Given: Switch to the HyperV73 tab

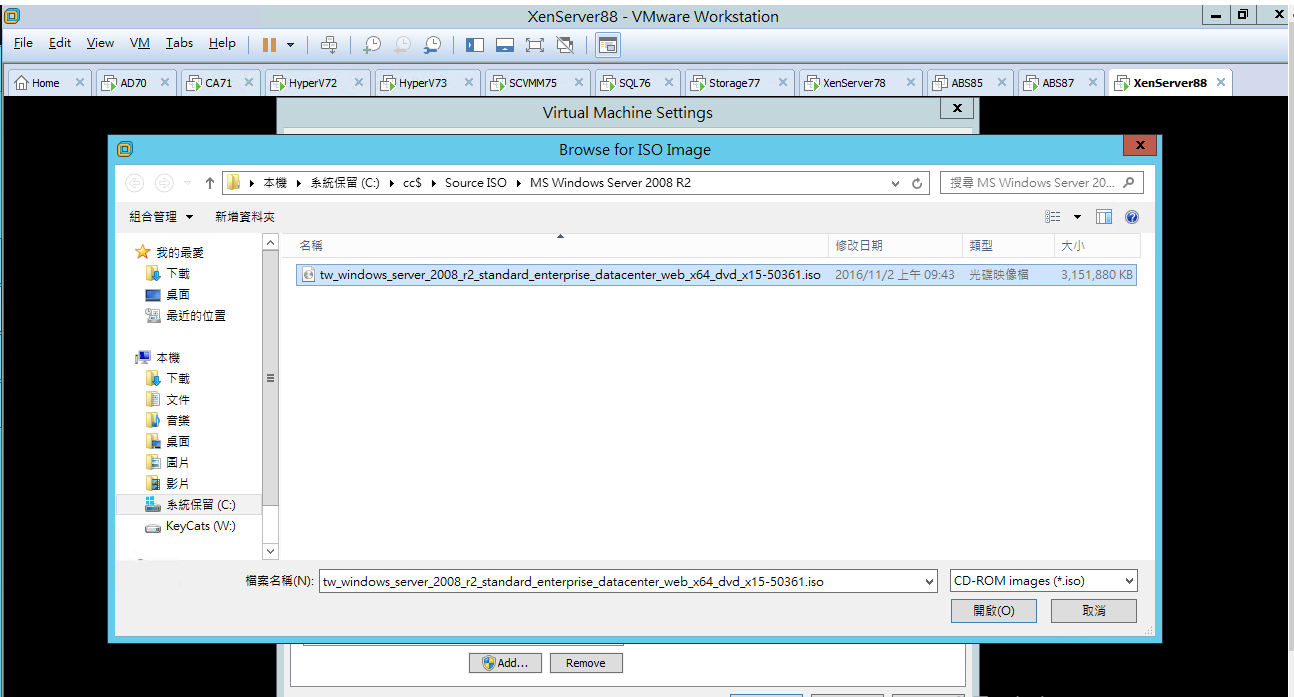Looking at the screenshot, I should (422, 83).
